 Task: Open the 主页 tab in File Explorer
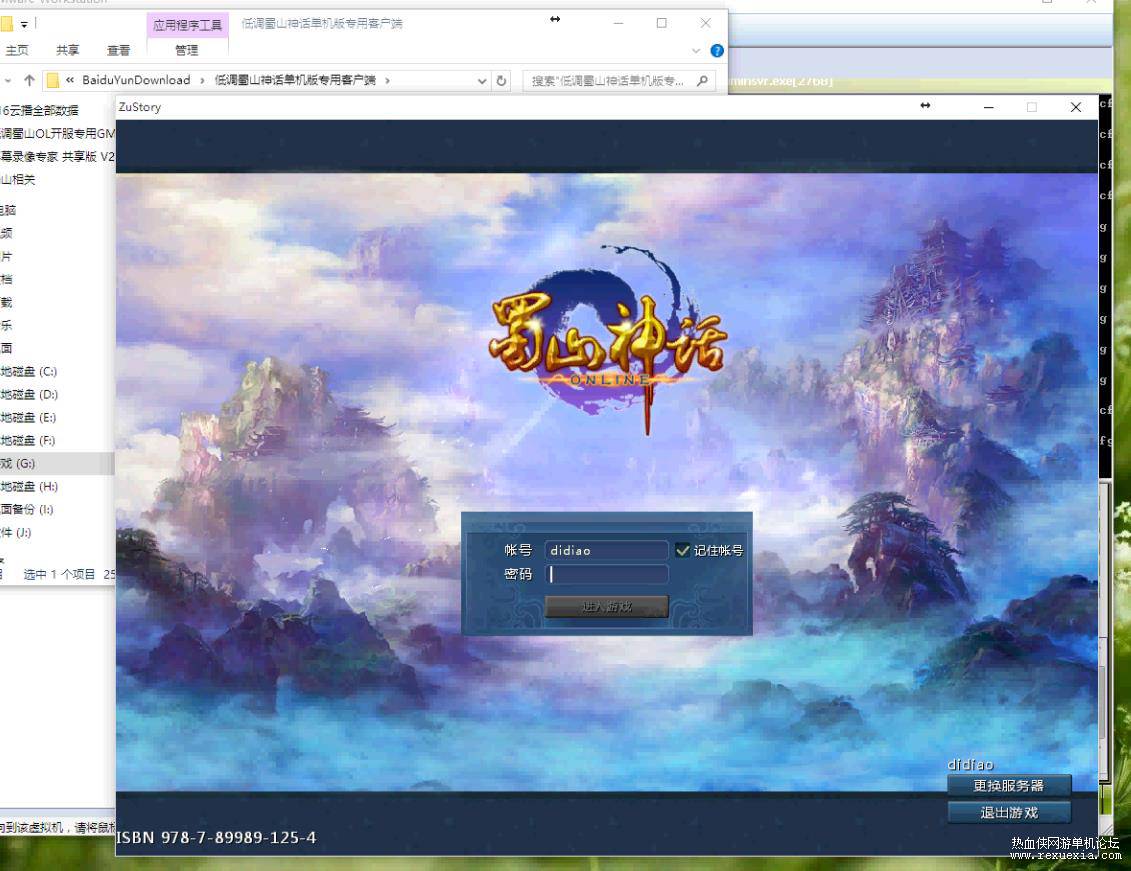click(x=16, y=50)
